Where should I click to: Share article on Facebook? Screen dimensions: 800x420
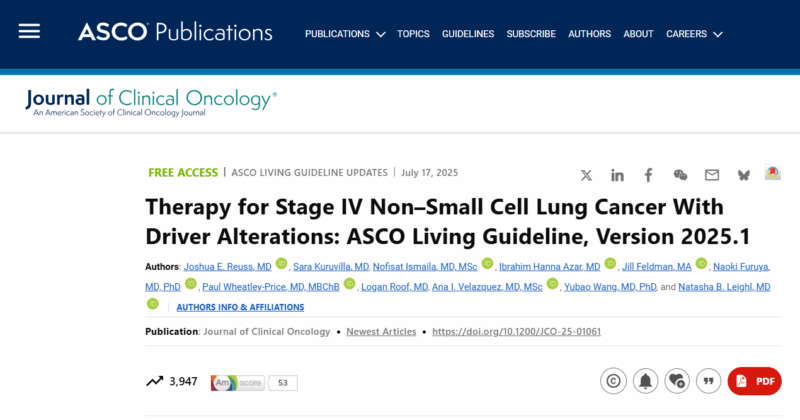[x=648, y=176]
